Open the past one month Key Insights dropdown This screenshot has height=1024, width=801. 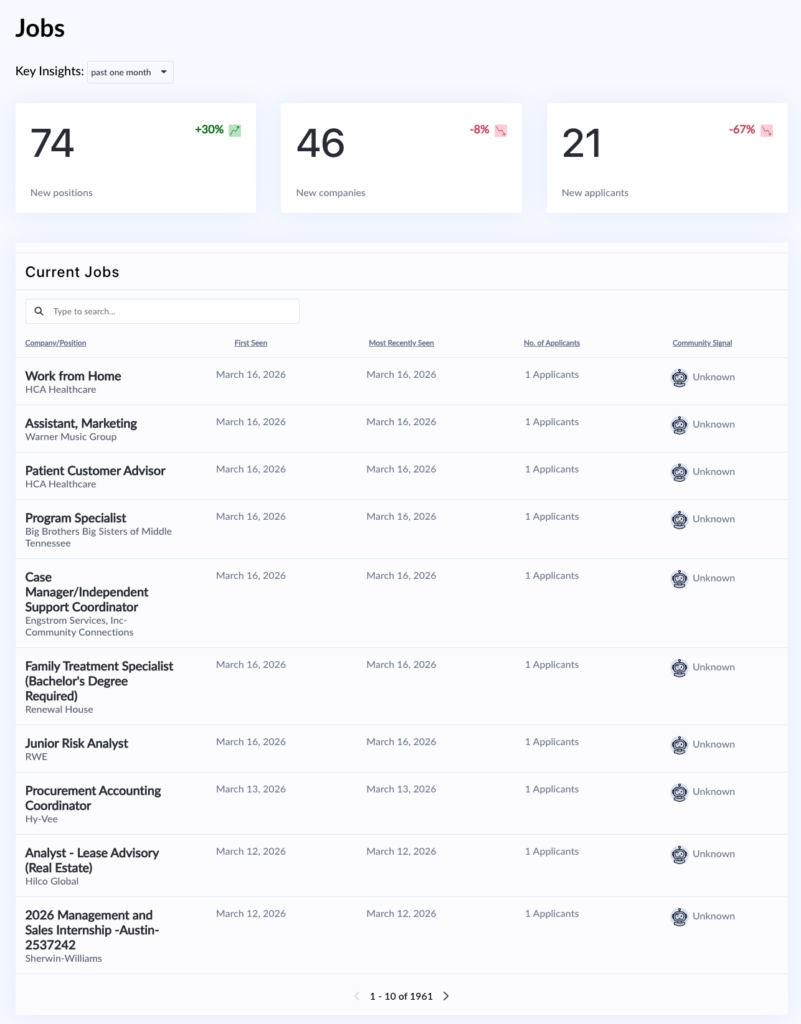click(130, 71)
